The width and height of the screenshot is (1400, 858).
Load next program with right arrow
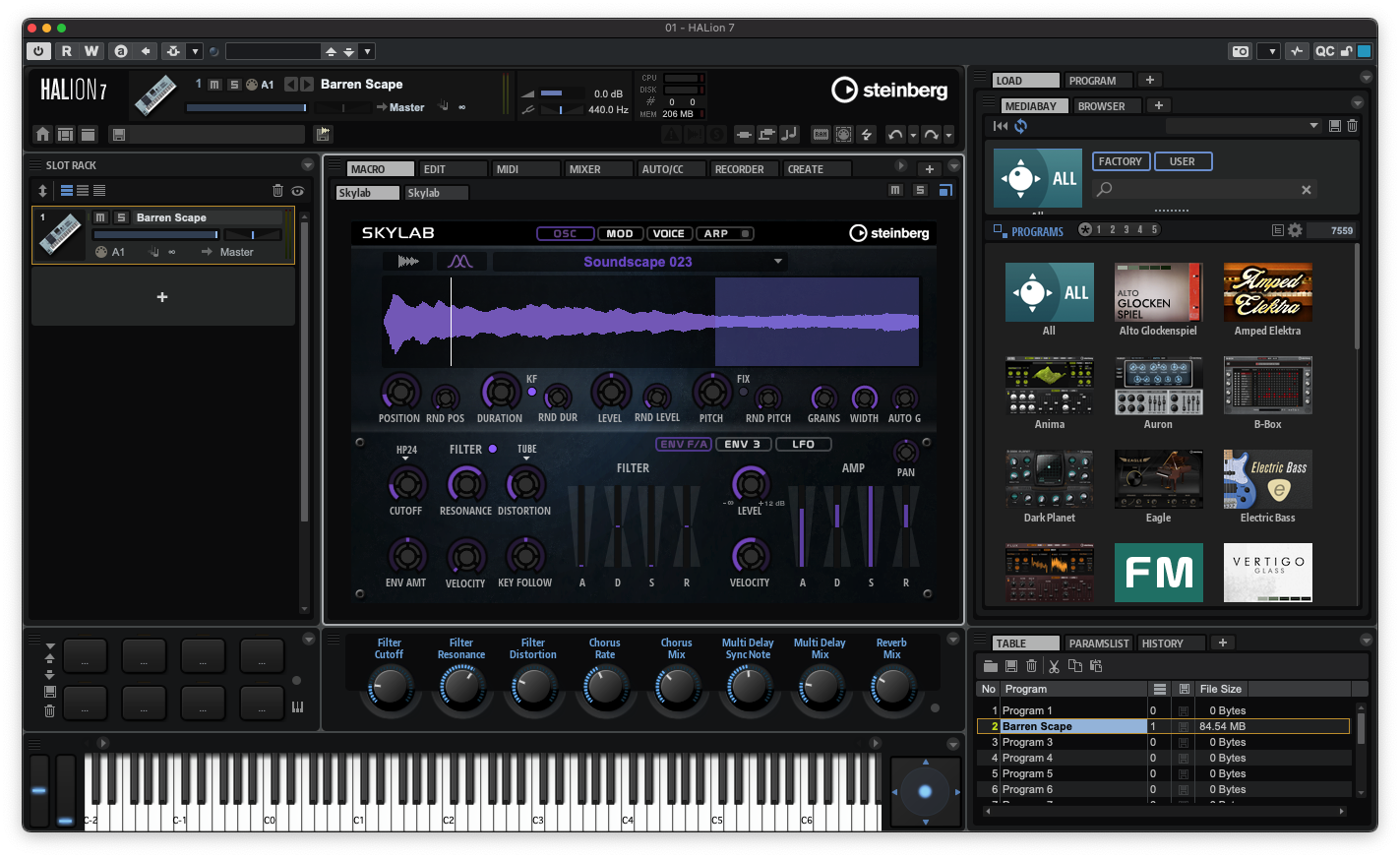(306, 85)
